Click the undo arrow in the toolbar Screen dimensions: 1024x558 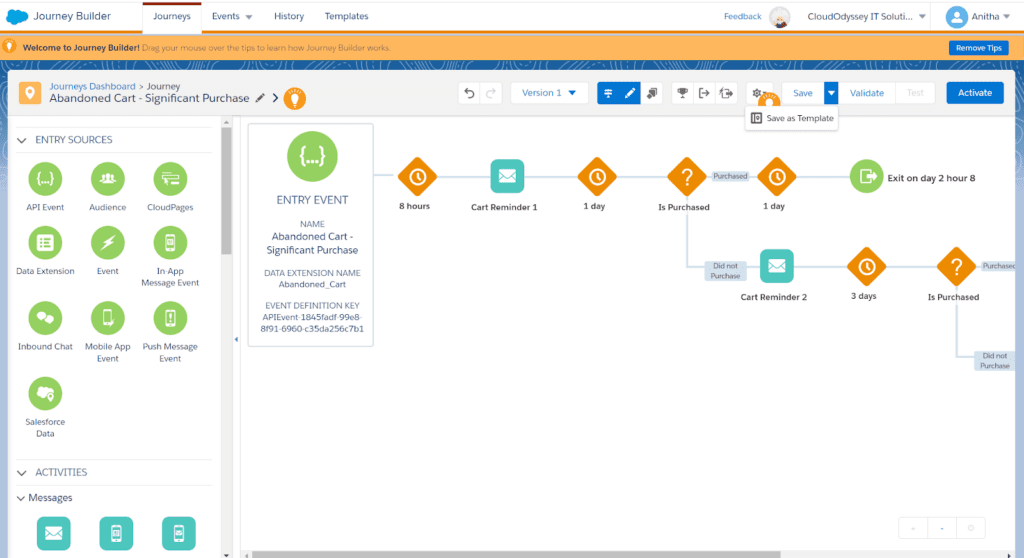tap(469, 93)
